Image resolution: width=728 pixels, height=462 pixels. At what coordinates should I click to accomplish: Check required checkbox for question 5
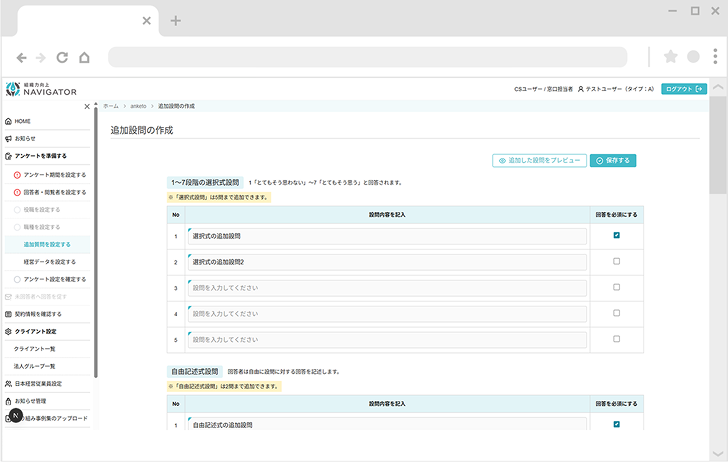coord(616,339)
